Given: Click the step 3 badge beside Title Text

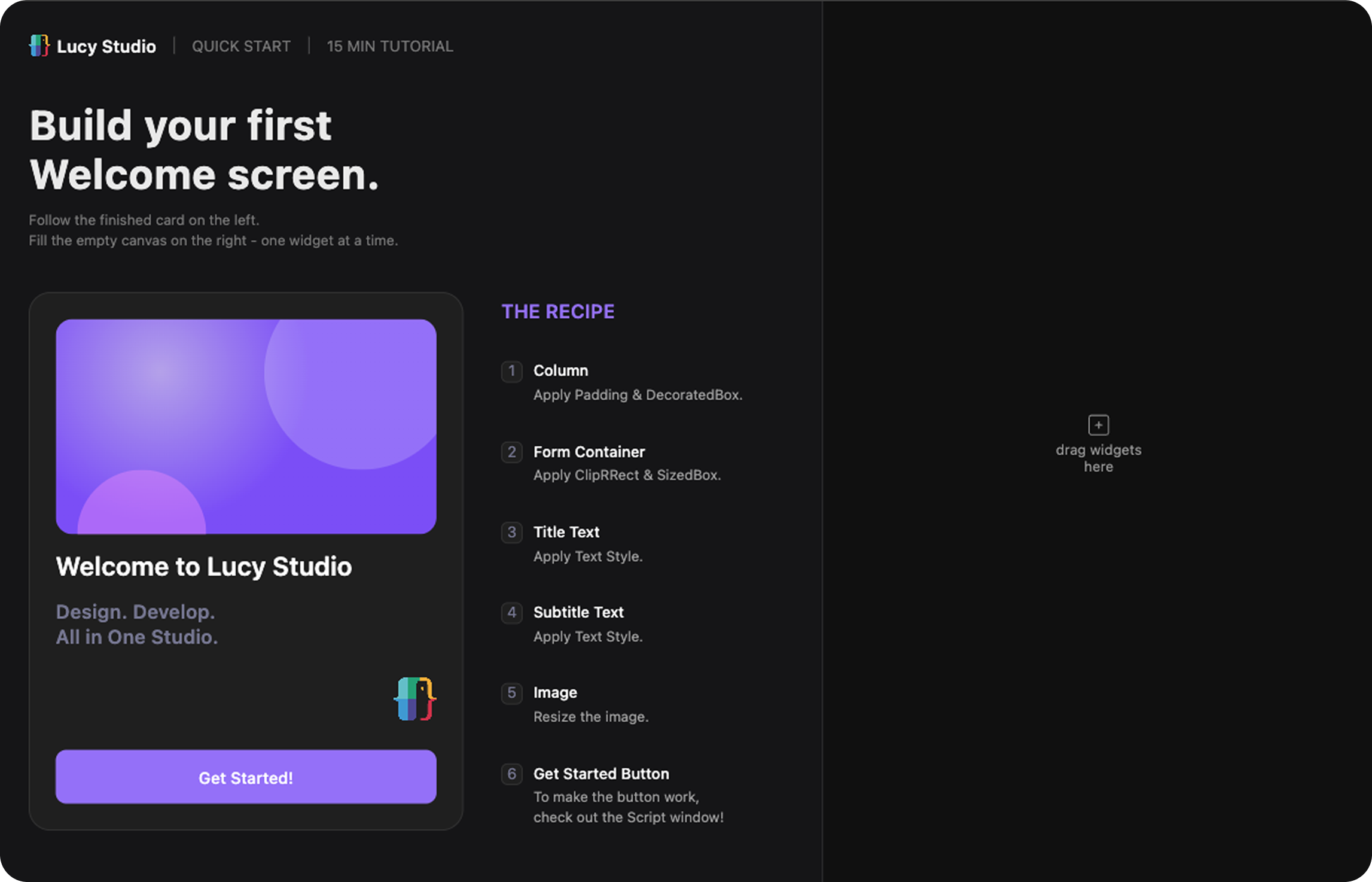Looking at the screenshot, I should click(x=511, y=532).
